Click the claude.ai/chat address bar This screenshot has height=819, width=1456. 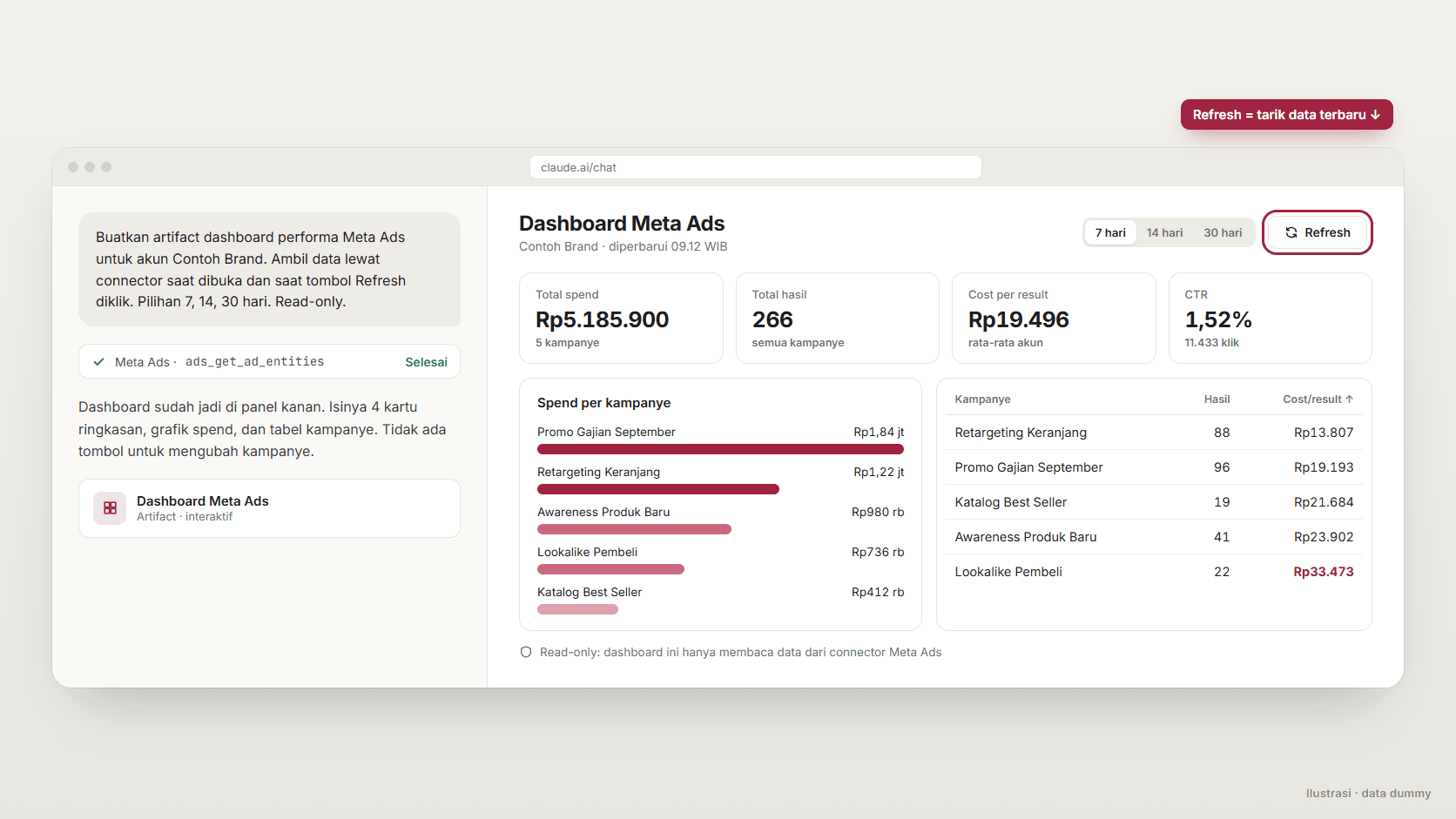756,167
